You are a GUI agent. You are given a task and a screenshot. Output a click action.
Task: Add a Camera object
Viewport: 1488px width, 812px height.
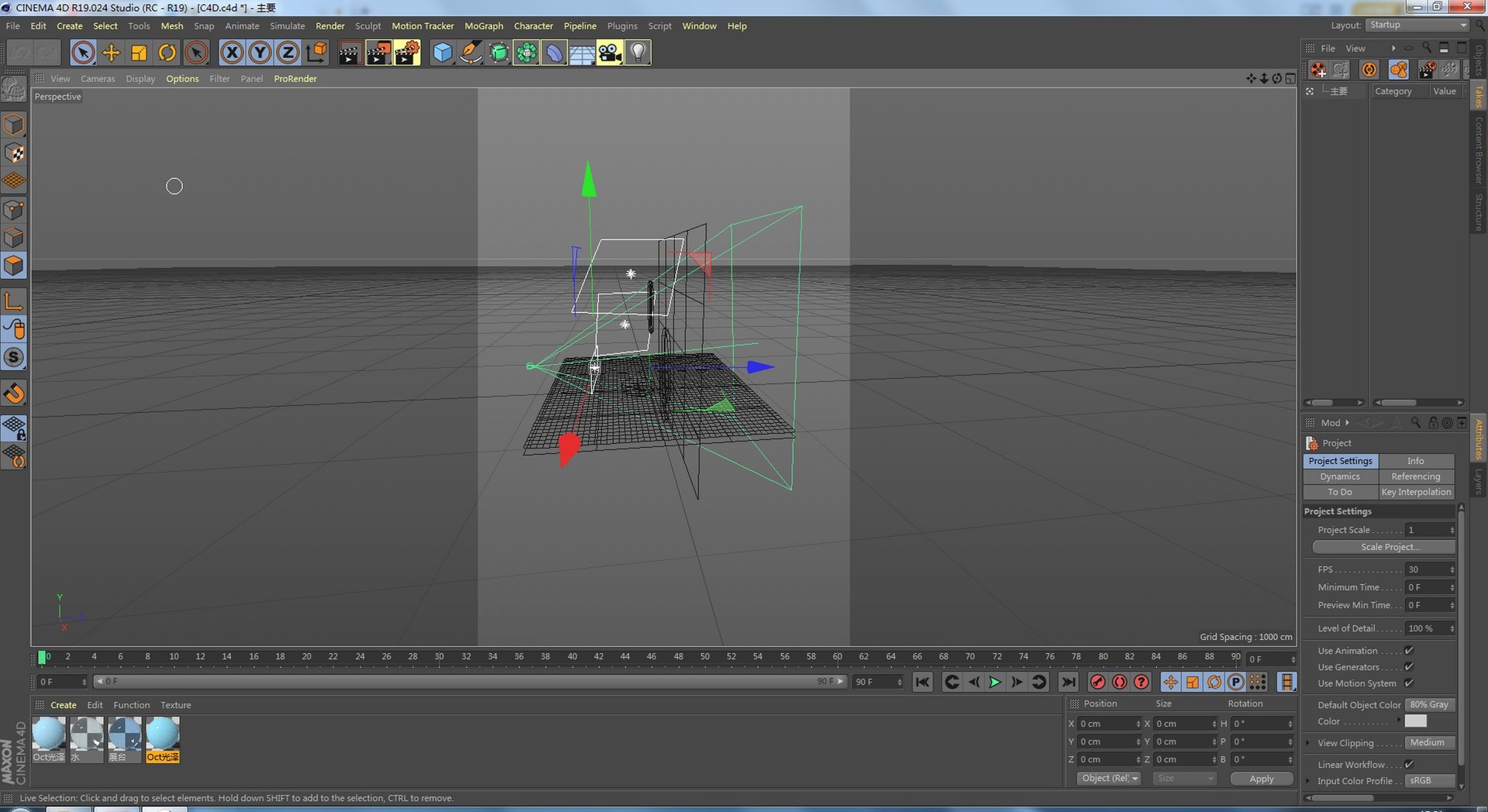(610, 53)
